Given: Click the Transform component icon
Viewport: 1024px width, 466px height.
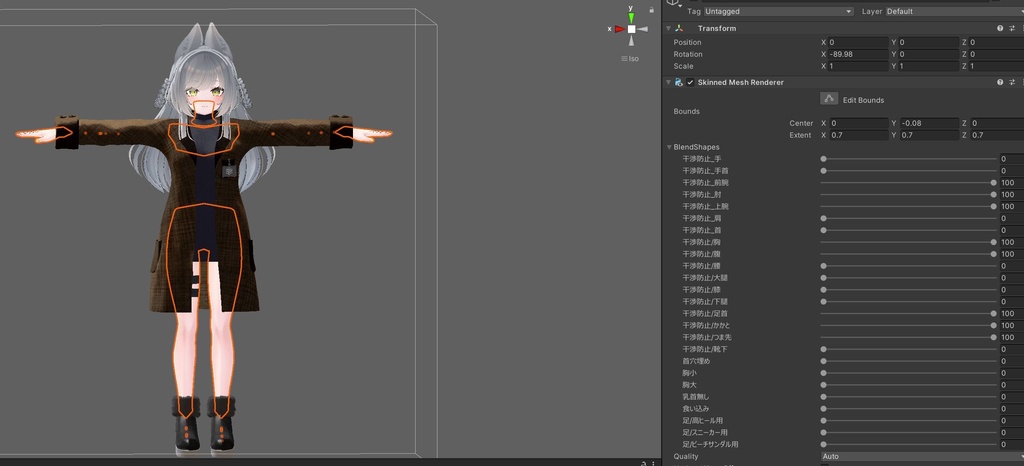Looking at the screenshot, I should tap(679, 28).
